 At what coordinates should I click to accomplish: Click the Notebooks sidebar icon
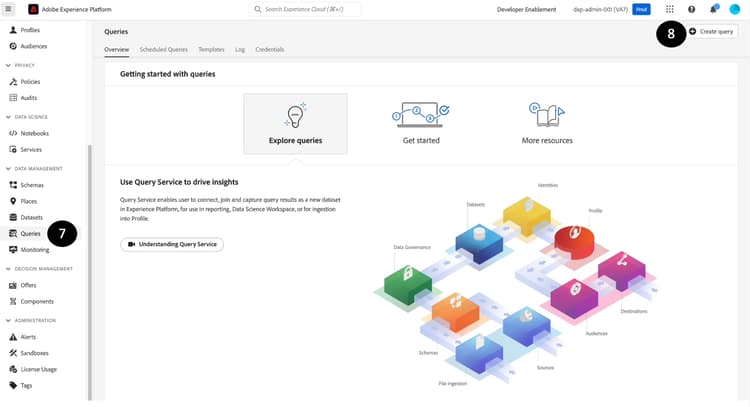coord(13,133)
